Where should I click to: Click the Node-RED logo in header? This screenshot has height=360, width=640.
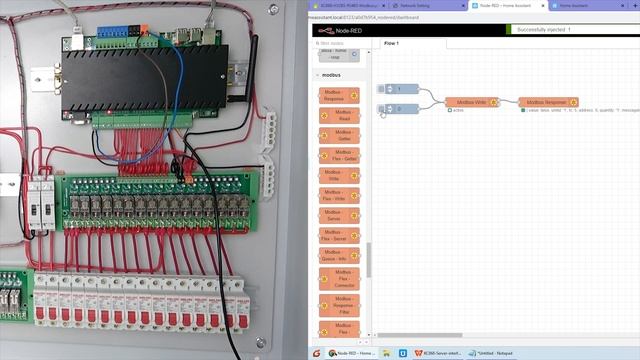pos(340,31)
